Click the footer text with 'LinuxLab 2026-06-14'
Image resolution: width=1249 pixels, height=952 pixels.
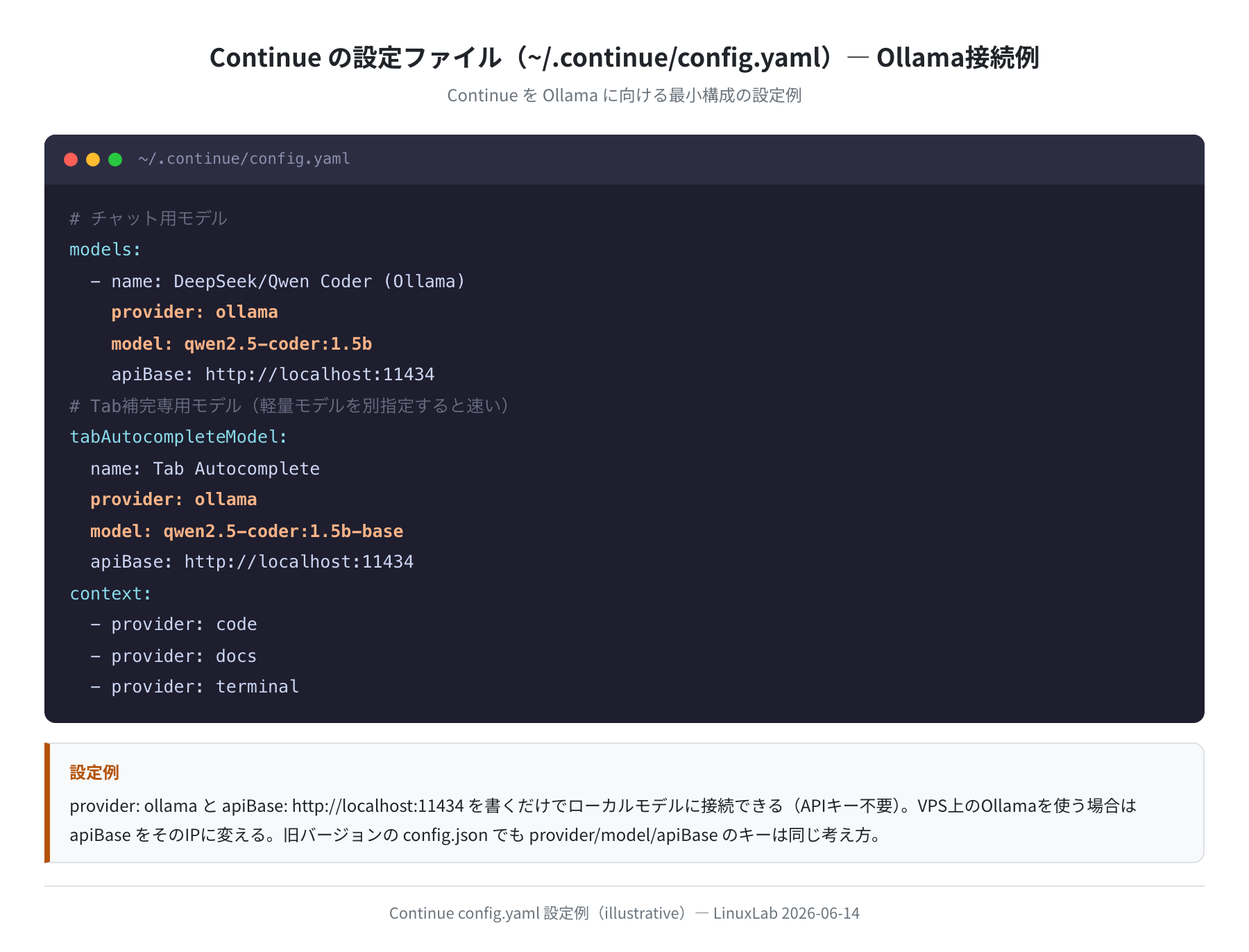[624, 913]
